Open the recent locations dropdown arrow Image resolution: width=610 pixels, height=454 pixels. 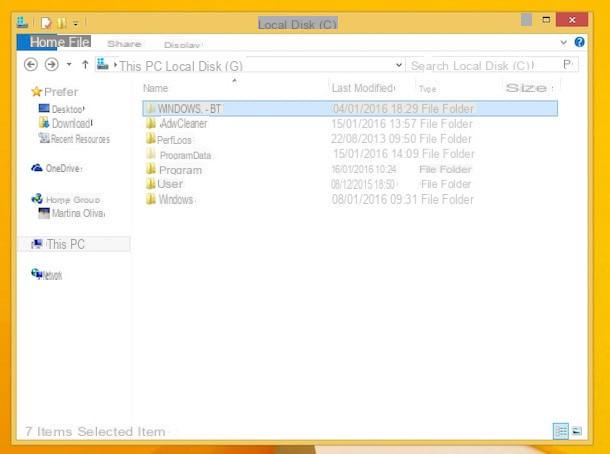coord(69,64)
